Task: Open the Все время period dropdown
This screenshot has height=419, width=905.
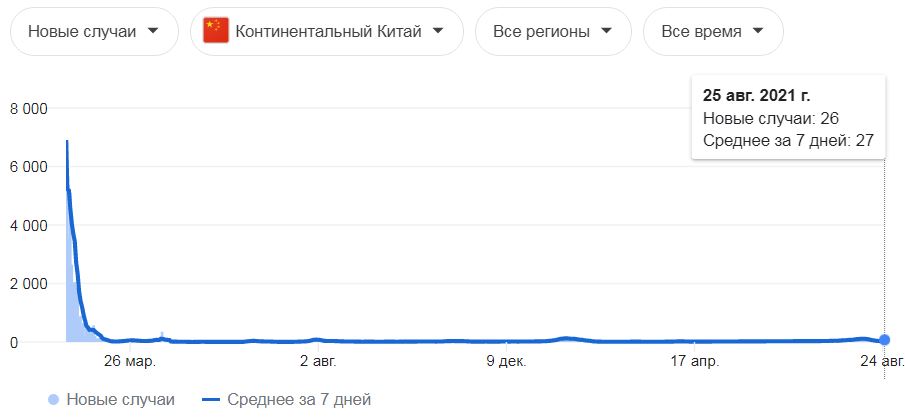Action: 713,31
